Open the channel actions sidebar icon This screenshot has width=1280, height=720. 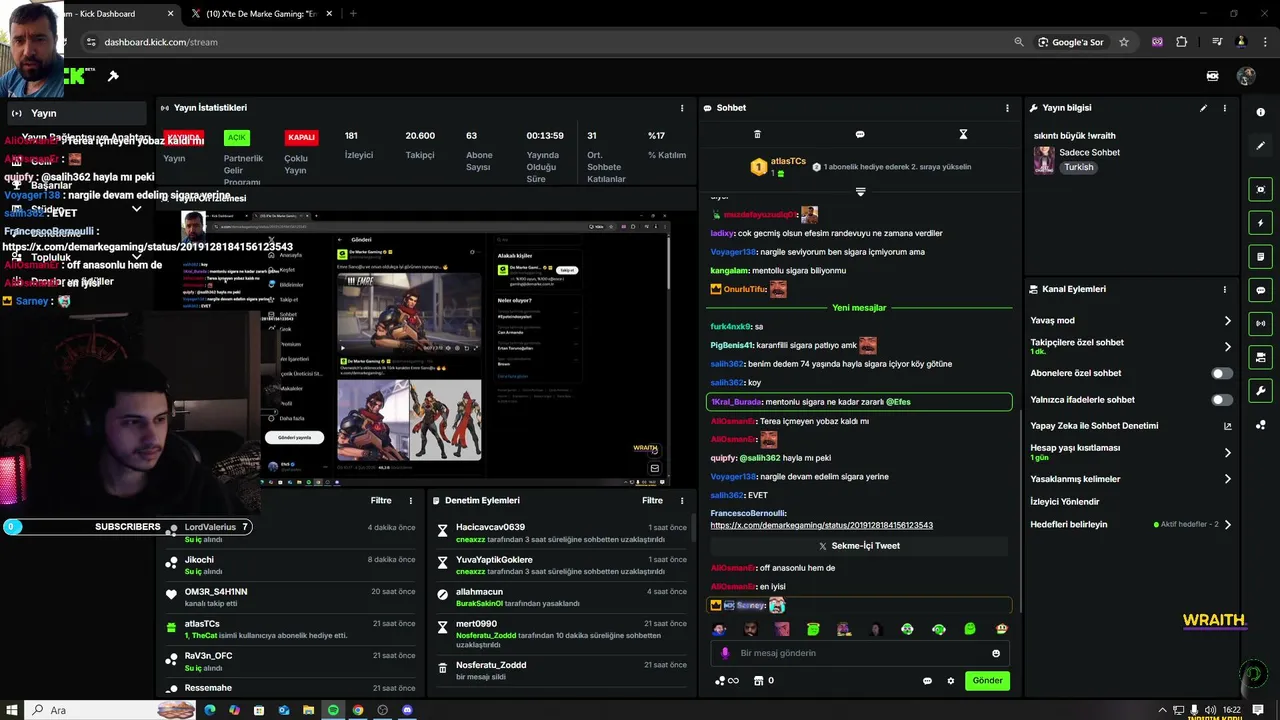click(x=1261, y=357)
